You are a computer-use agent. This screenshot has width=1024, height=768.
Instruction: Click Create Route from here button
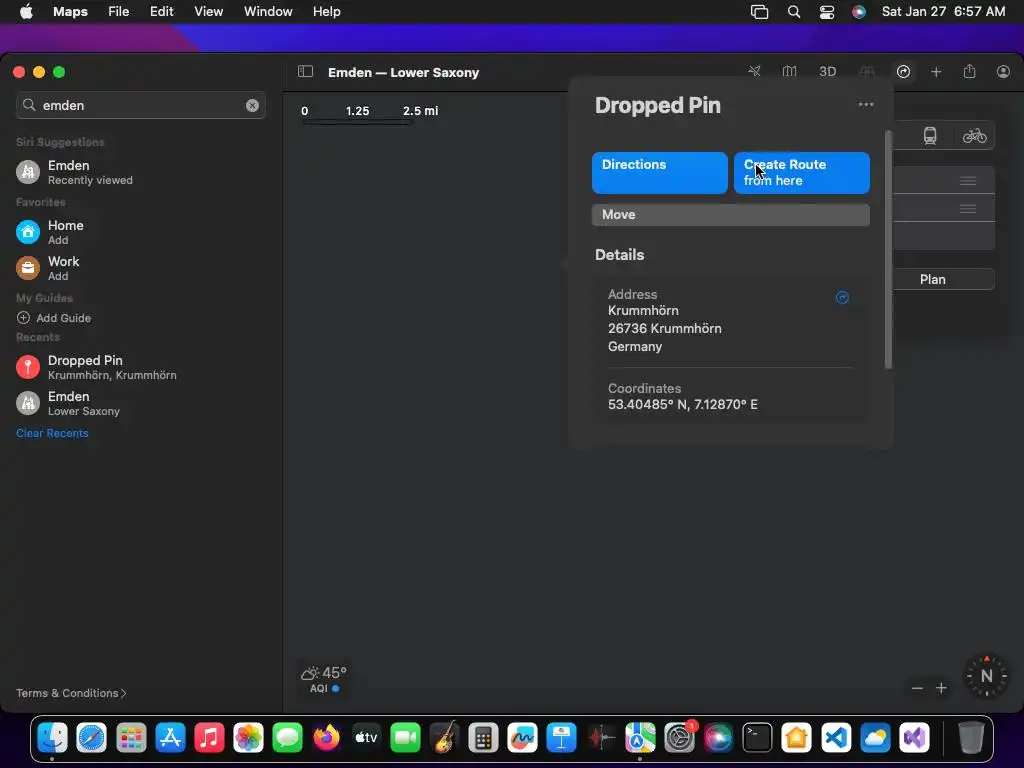pos(801,173)
